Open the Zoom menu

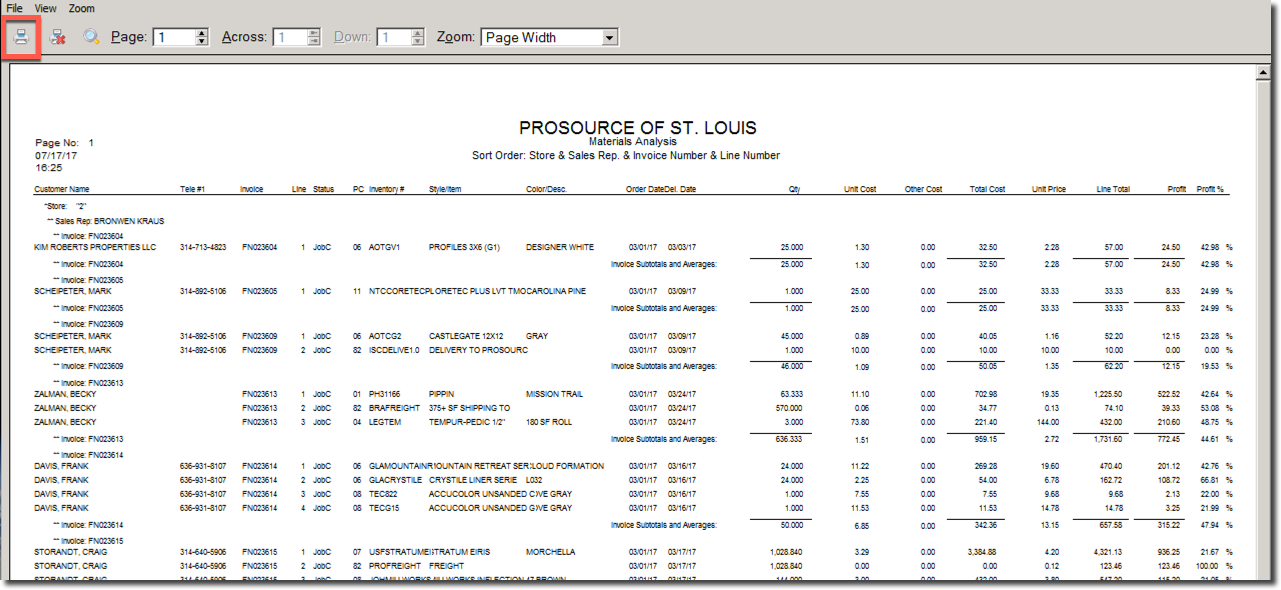(x=82, y=8)
